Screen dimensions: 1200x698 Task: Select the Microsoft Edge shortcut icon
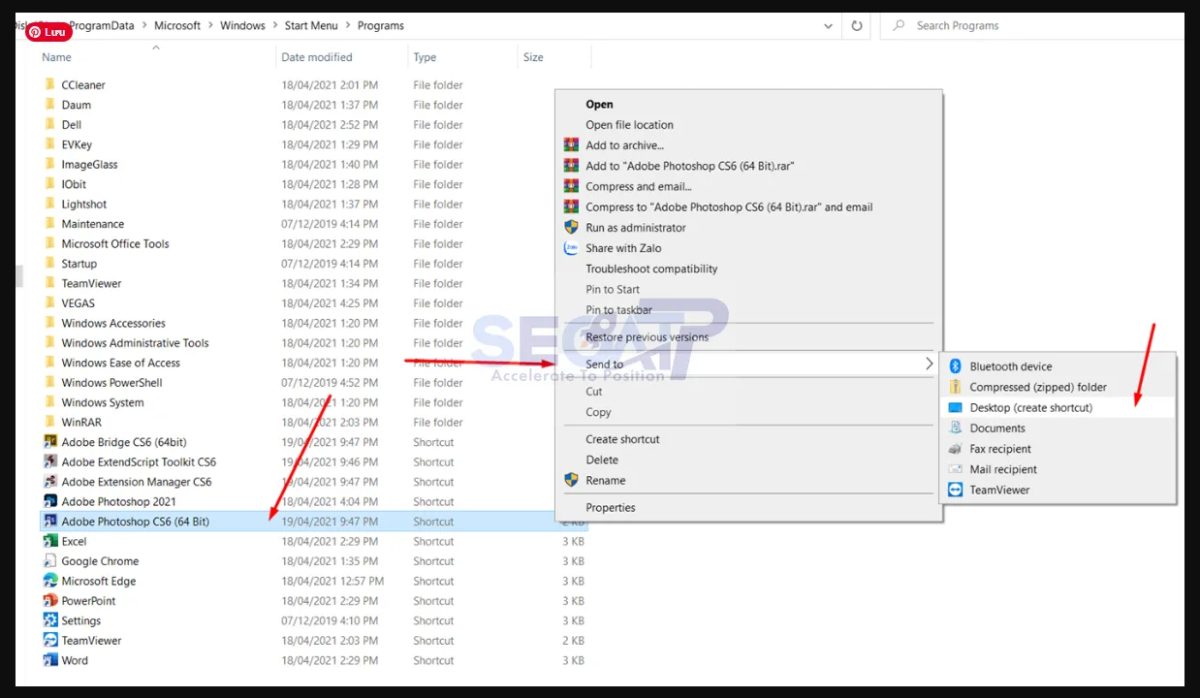pyautogui.click(x=50, y=580)
